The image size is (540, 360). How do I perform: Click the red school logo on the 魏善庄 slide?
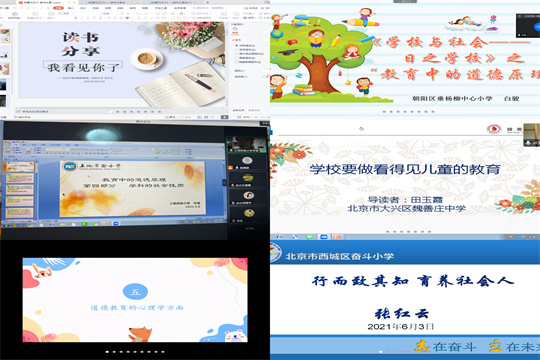(494, 129)
